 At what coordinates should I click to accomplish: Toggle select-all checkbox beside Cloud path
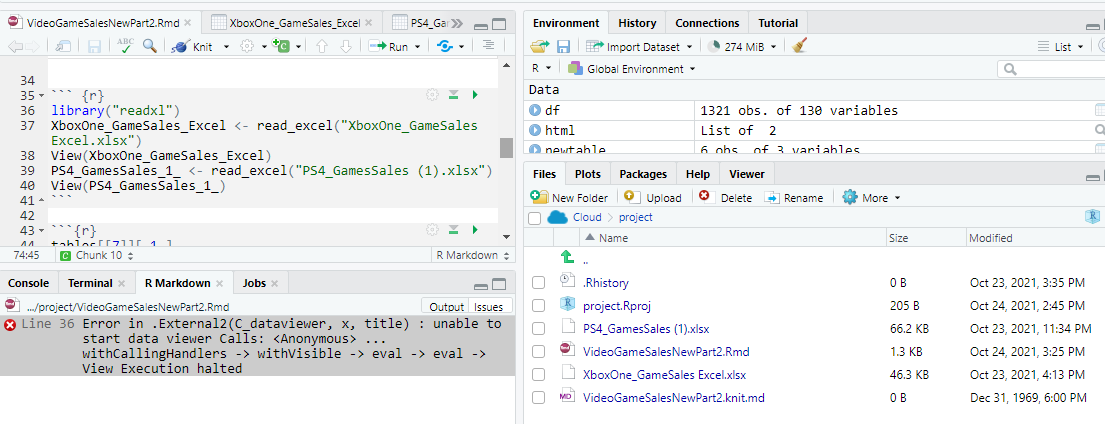(534, 217)
